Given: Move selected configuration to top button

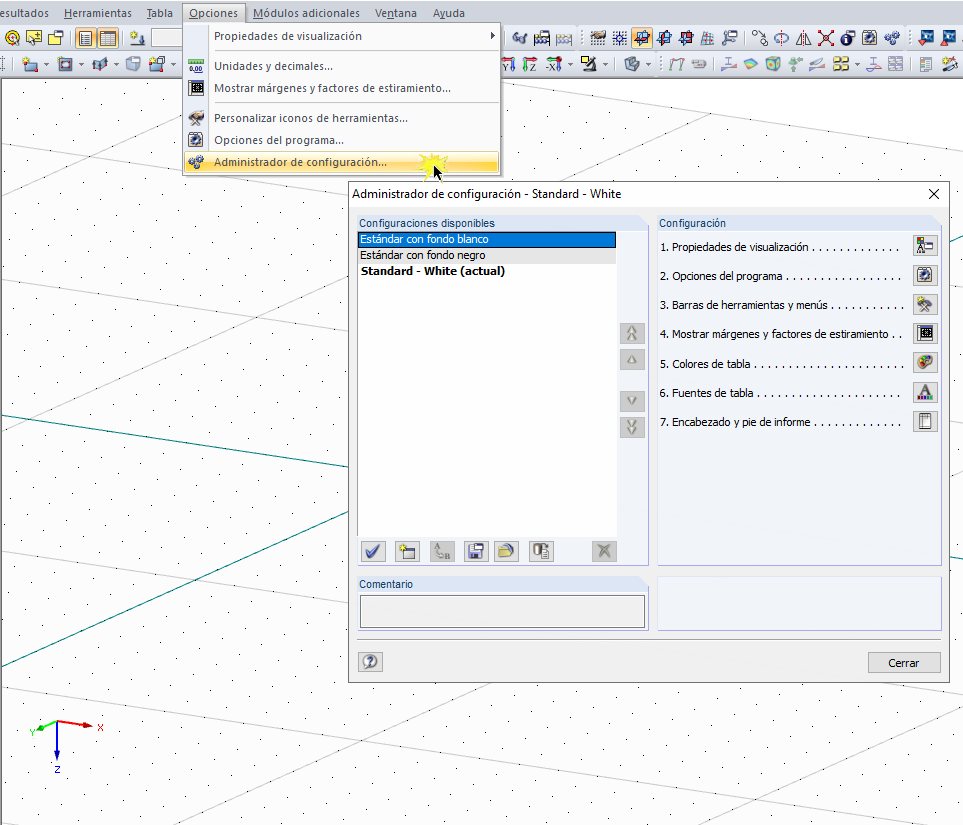Looking at the screenshot, I should [632, 334].
